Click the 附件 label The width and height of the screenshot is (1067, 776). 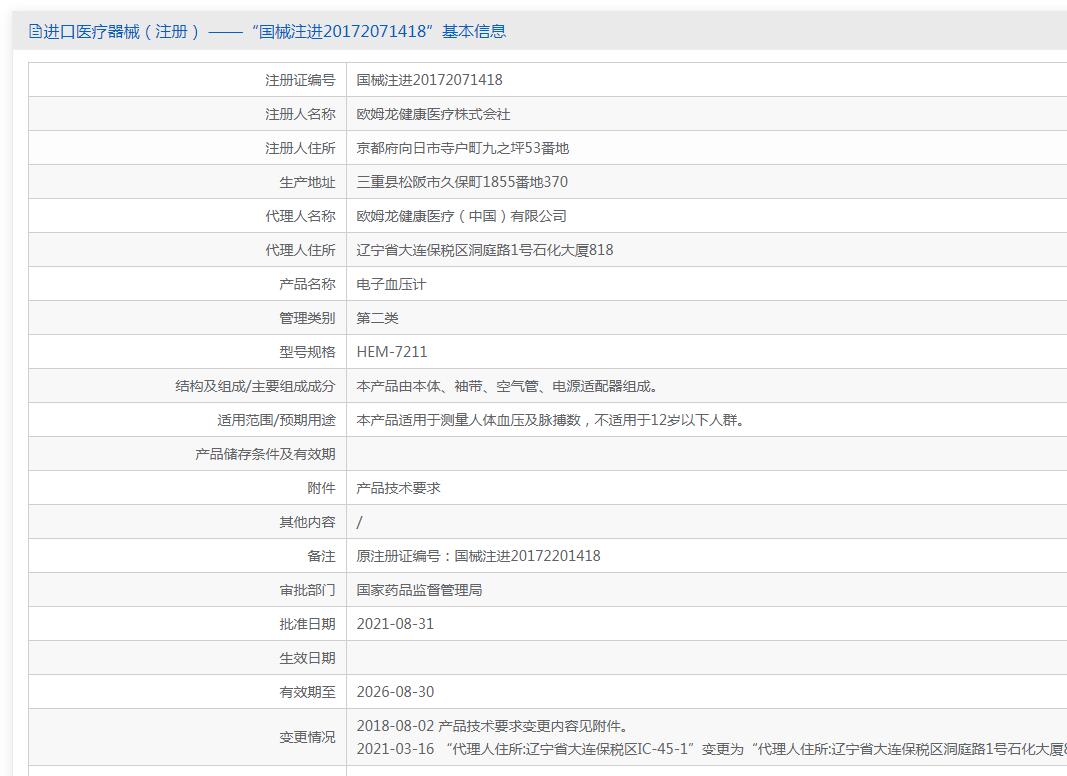[x=321, y=489]
